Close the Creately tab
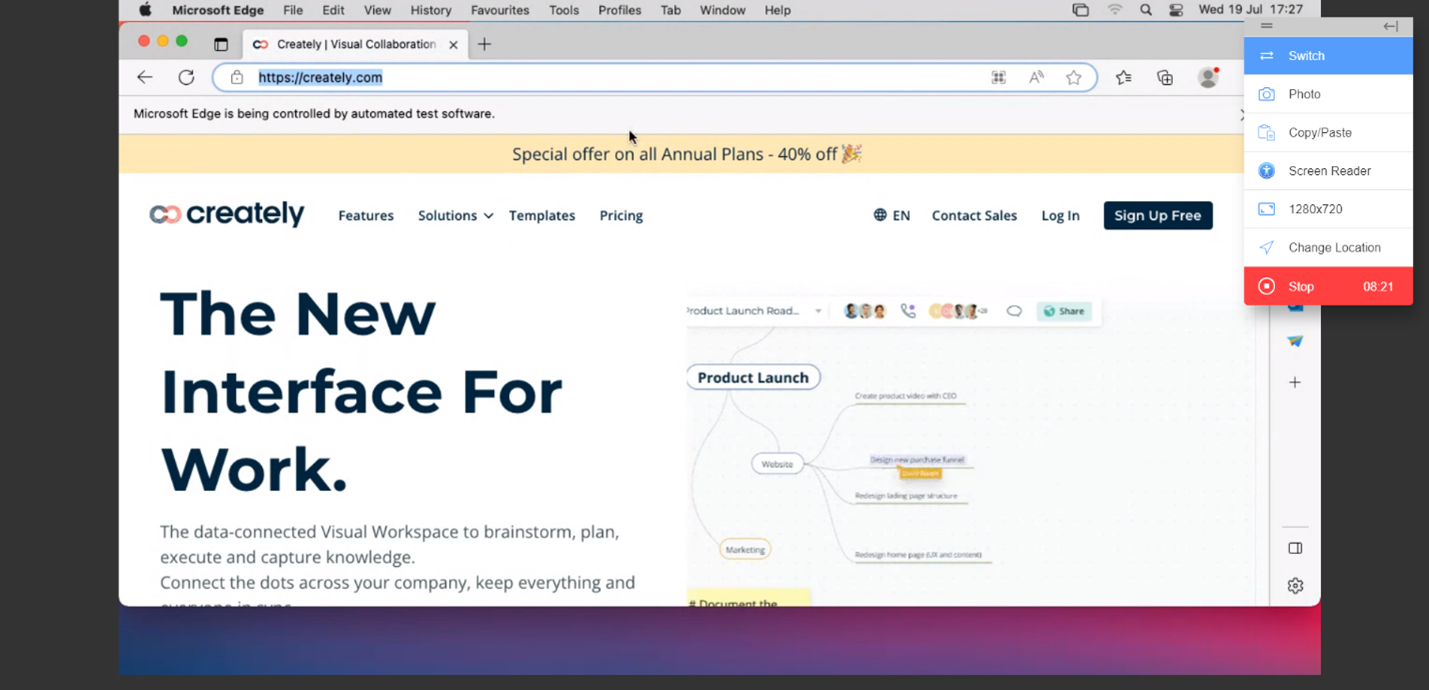Viewport: 1429px width, 690px height. (453, 44)
